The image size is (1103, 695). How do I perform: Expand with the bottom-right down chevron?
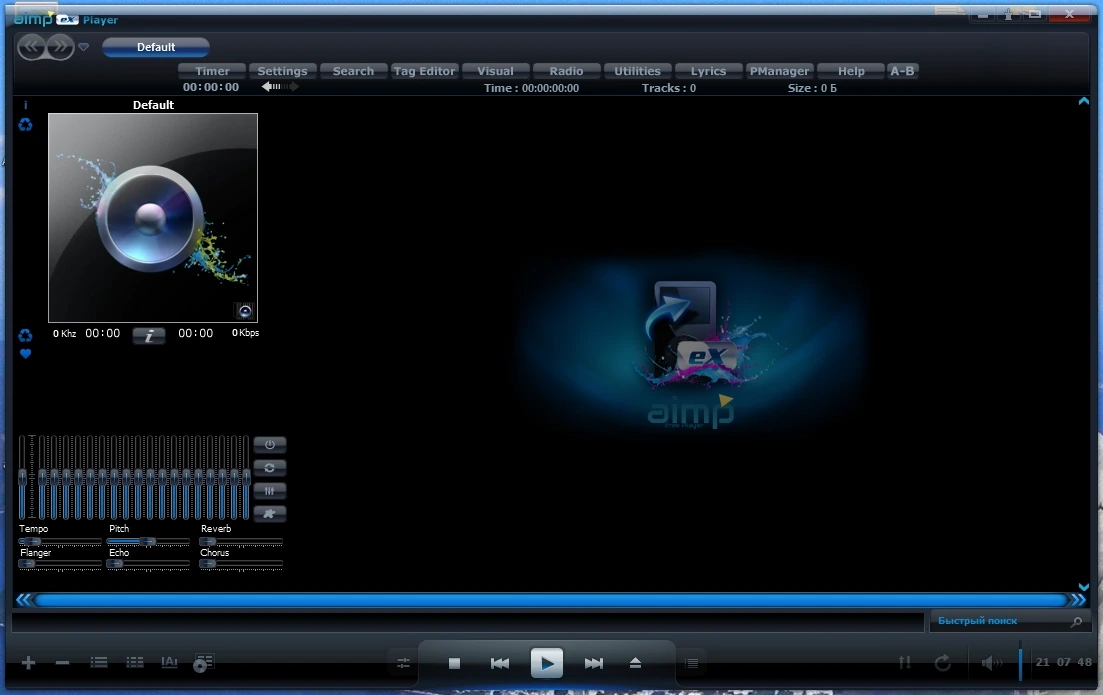(x=1084, y=587)
